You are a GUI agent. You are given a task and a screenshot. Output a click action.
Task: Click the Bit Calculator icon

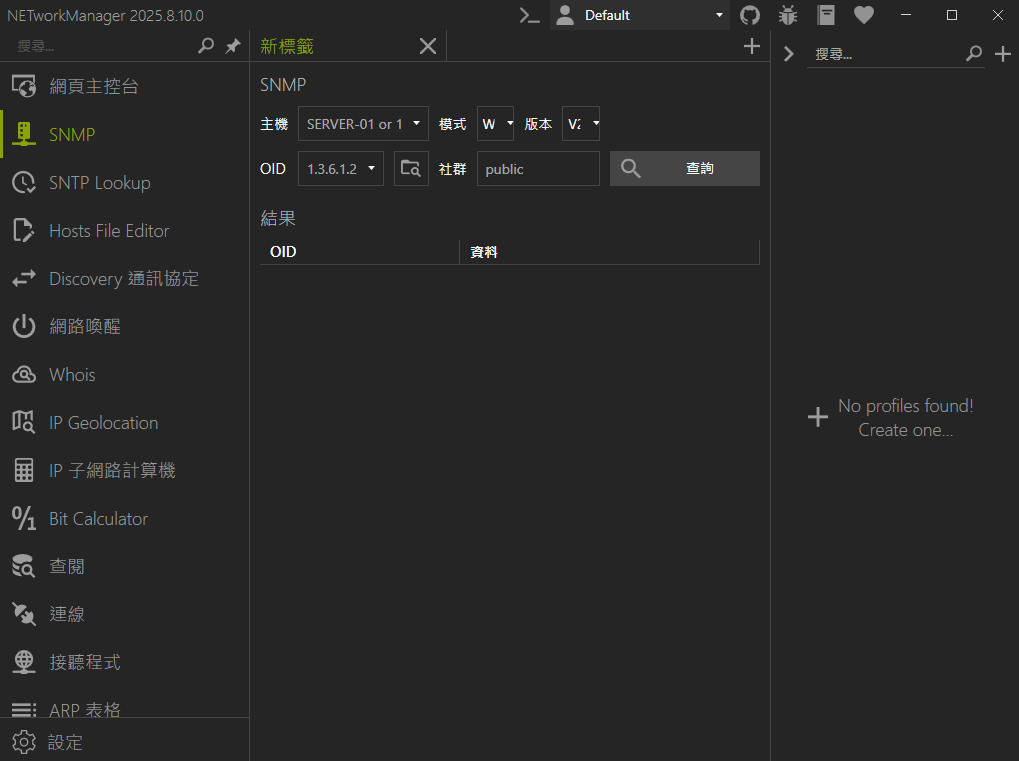click(x=24, y=519)
